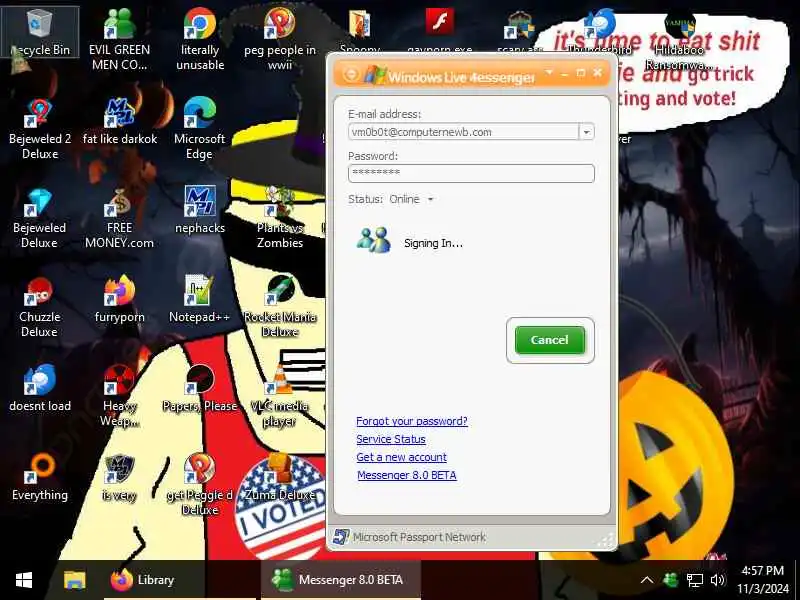Screen dimensions: 800x600
Task: Open the volume control tray icon
Action: click(x=718, y=580)
